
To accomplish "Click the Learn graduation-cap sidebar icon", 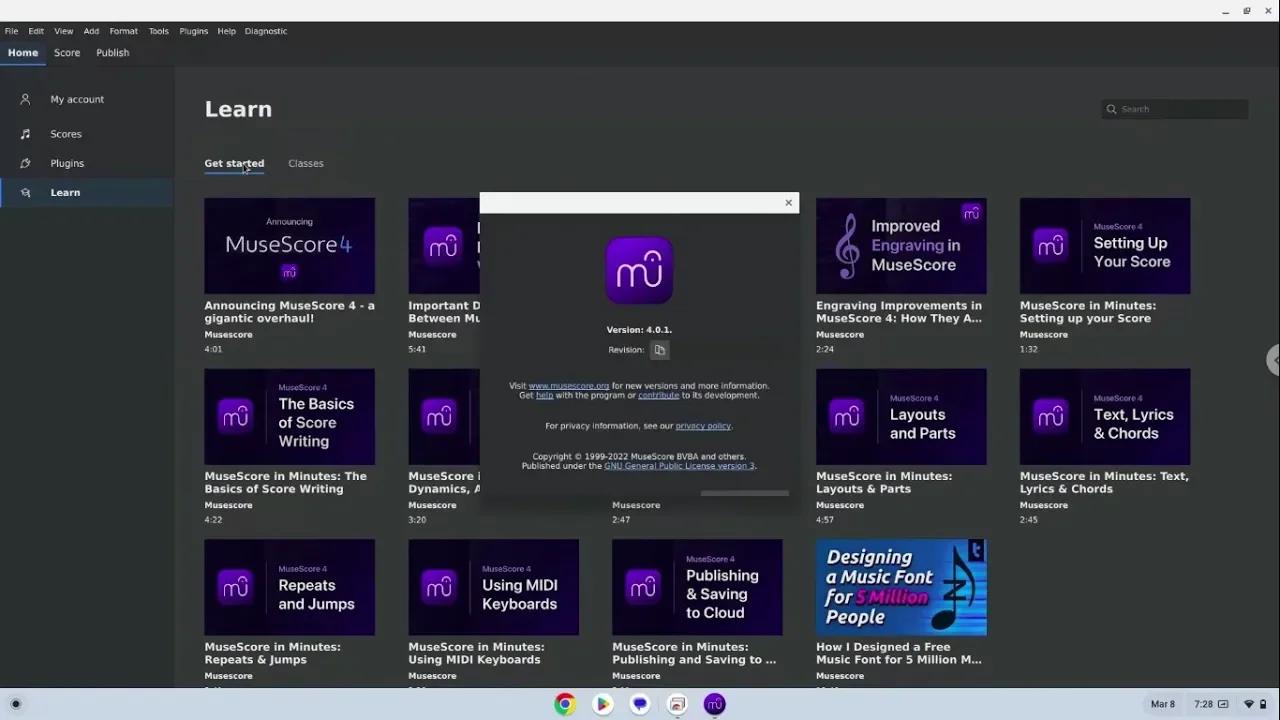I will (25, 192).
